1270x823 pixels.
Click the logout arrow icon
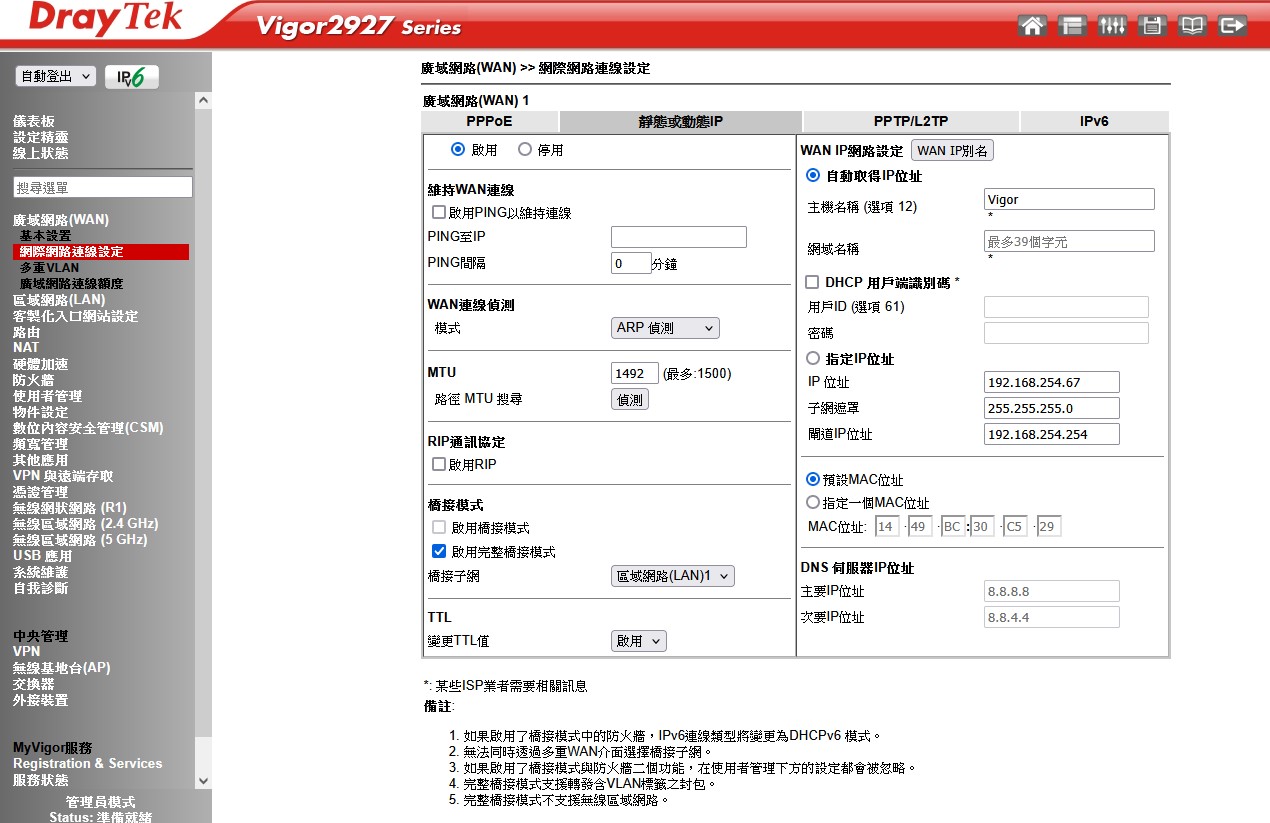pyautogui.click(x=1233, y=26)
